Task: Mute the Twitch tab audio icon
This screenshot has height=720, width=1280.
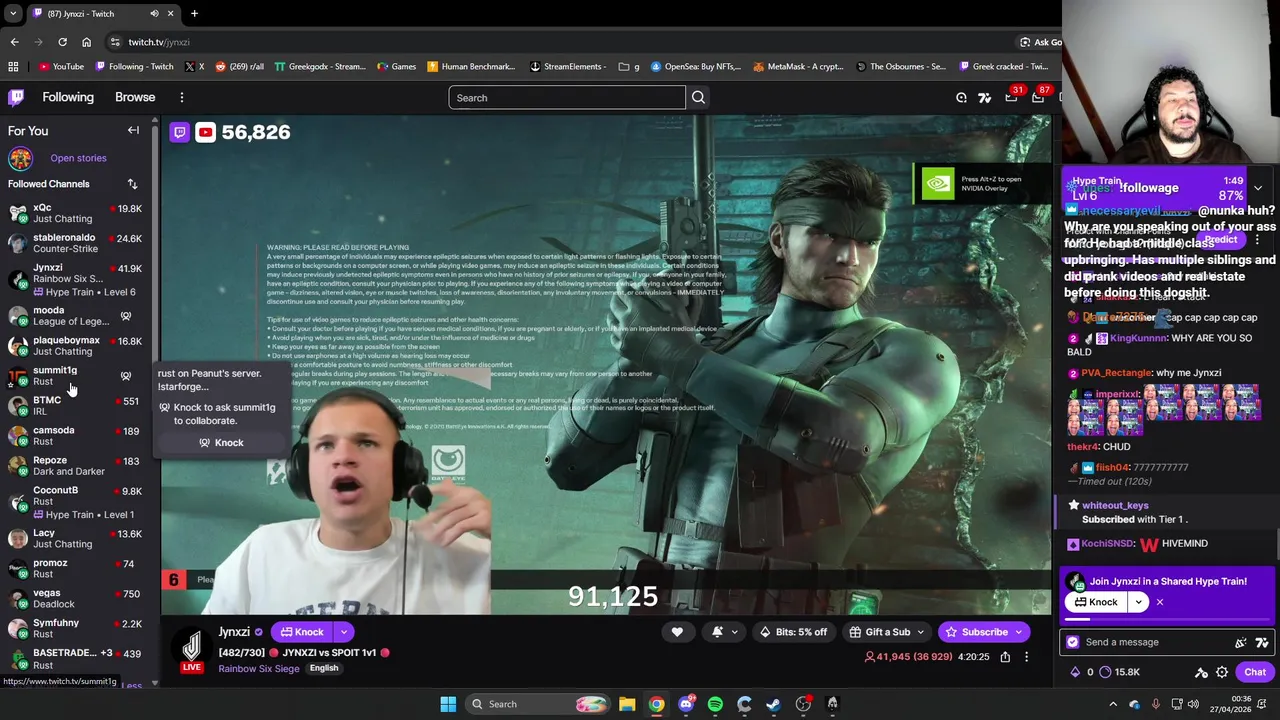Action: pos(154,13)
